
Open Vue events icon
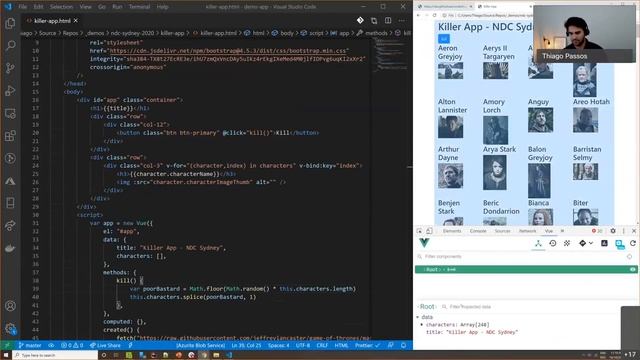pos(567,244)
